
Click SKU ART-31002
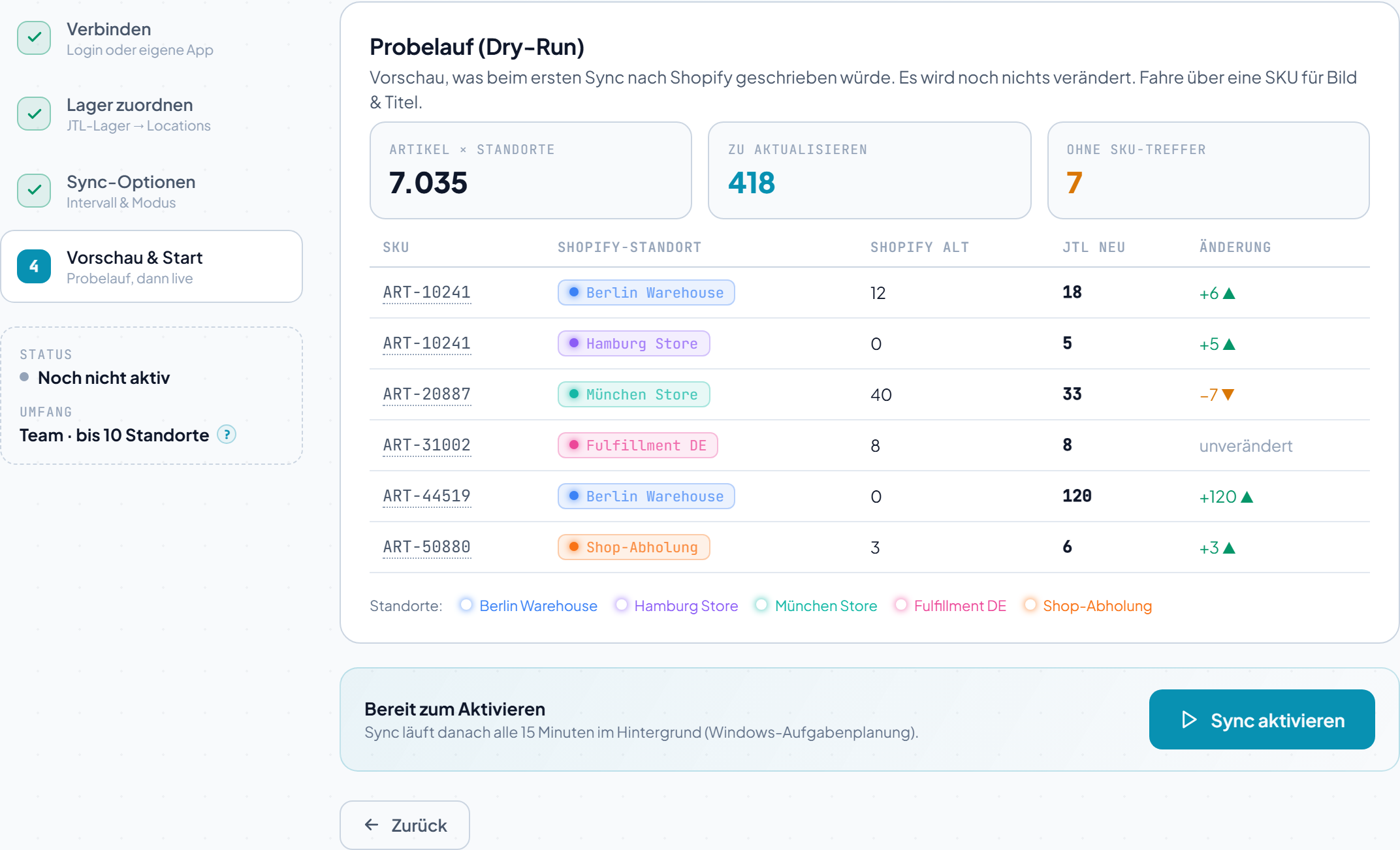426,445
